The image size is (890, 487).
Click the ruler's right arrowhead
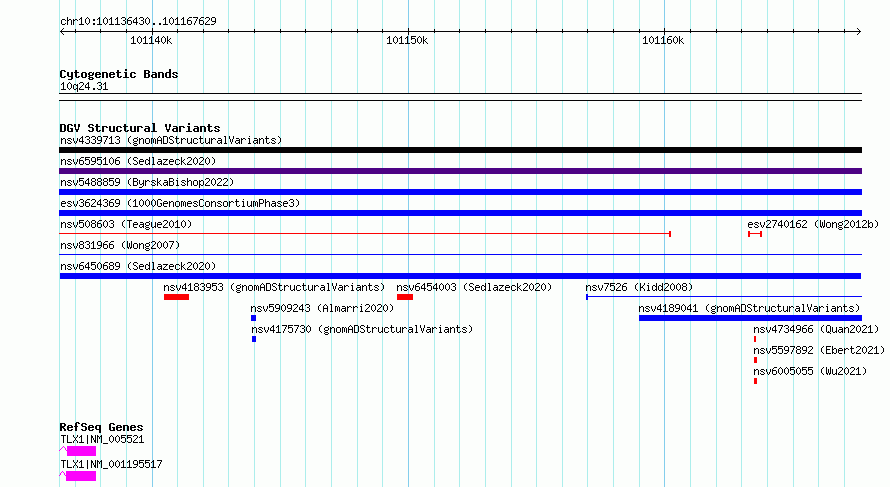click(859, 32)
